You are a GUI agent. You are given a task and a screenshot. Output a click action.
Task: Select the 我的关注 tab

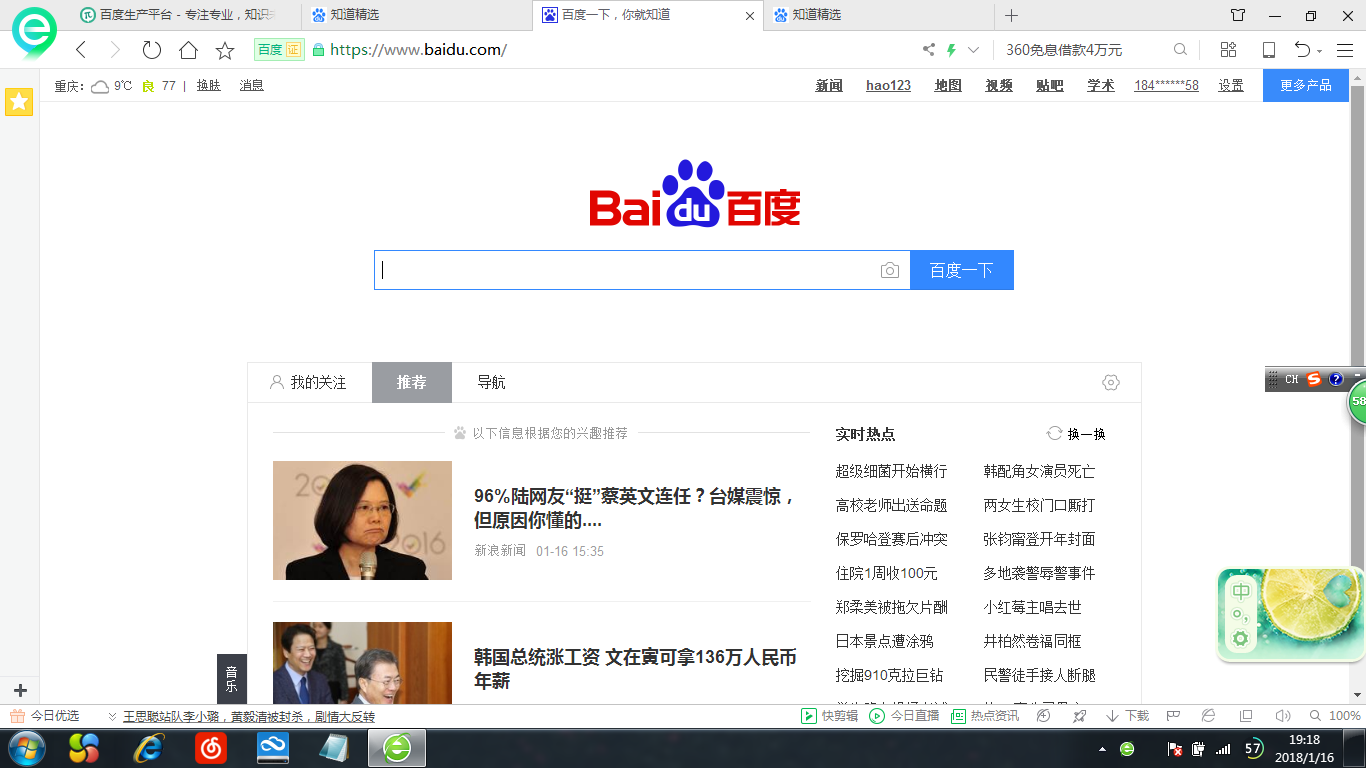pos(308,382)
